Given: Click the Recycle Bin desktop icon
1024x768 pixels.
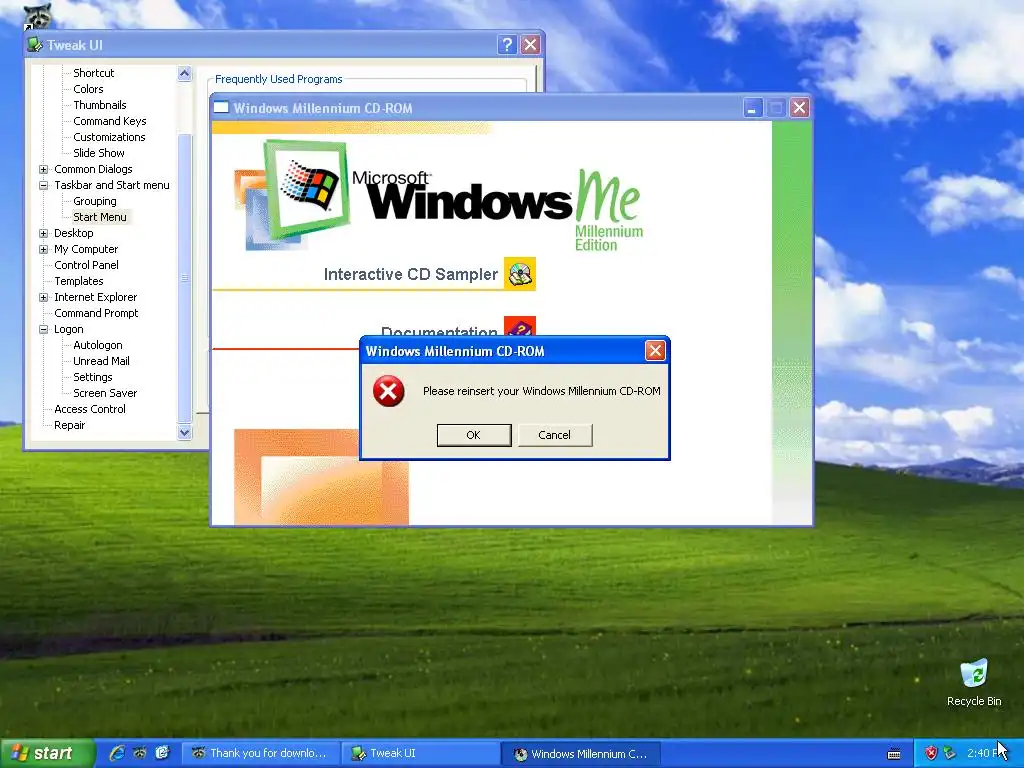Looking at the screenshot, I should (x=974, y=683).
